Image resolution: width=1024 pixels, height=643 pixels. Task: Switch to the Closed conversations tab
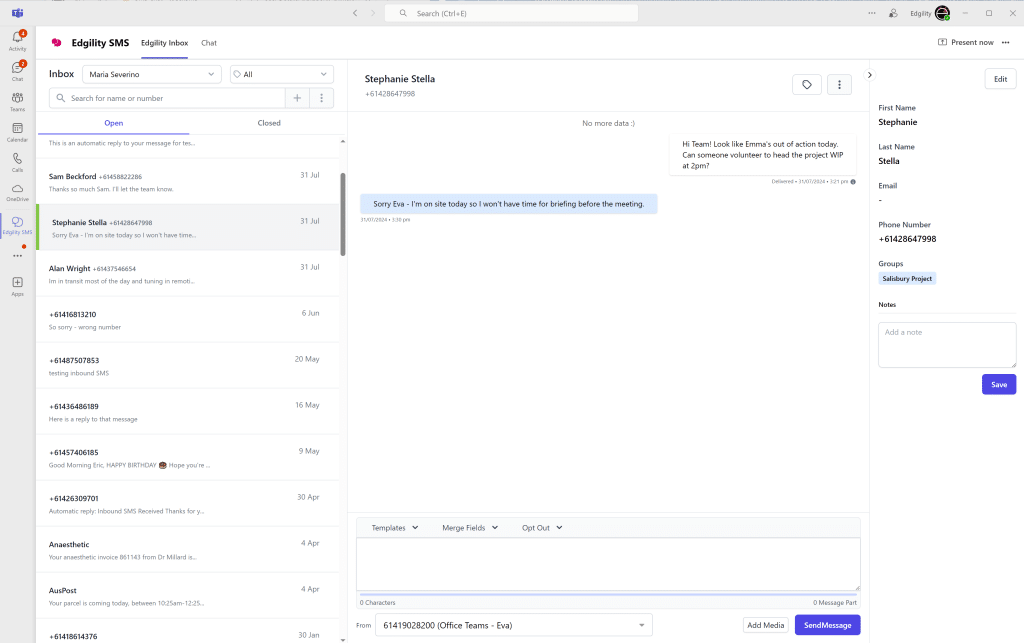(x=269, y=122)
